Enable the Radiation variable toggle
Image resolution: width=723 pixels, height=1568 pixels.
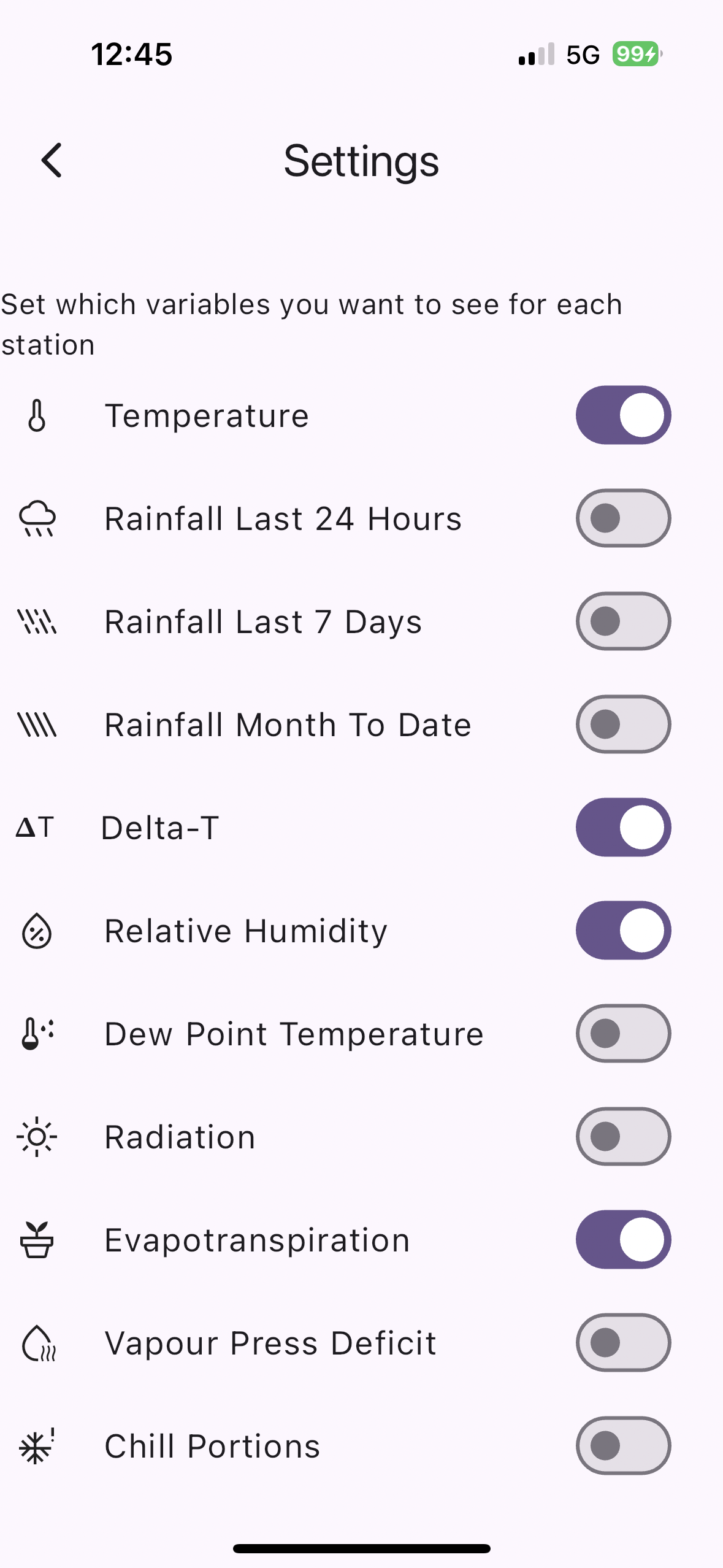623,1137
